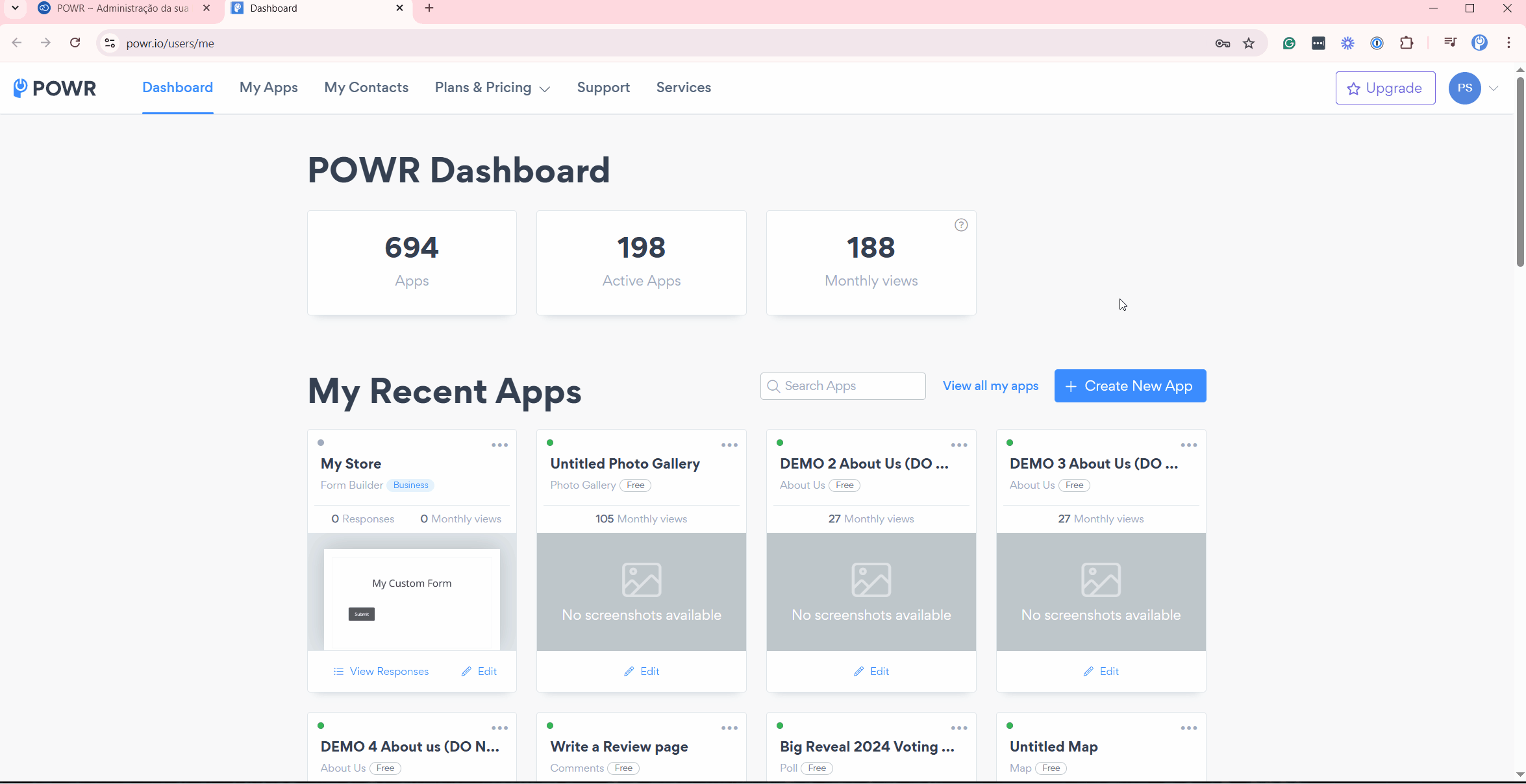Open the Write a Review page title
The height and width of the screenshot is (784, 1526).
[x=619, y=747]
